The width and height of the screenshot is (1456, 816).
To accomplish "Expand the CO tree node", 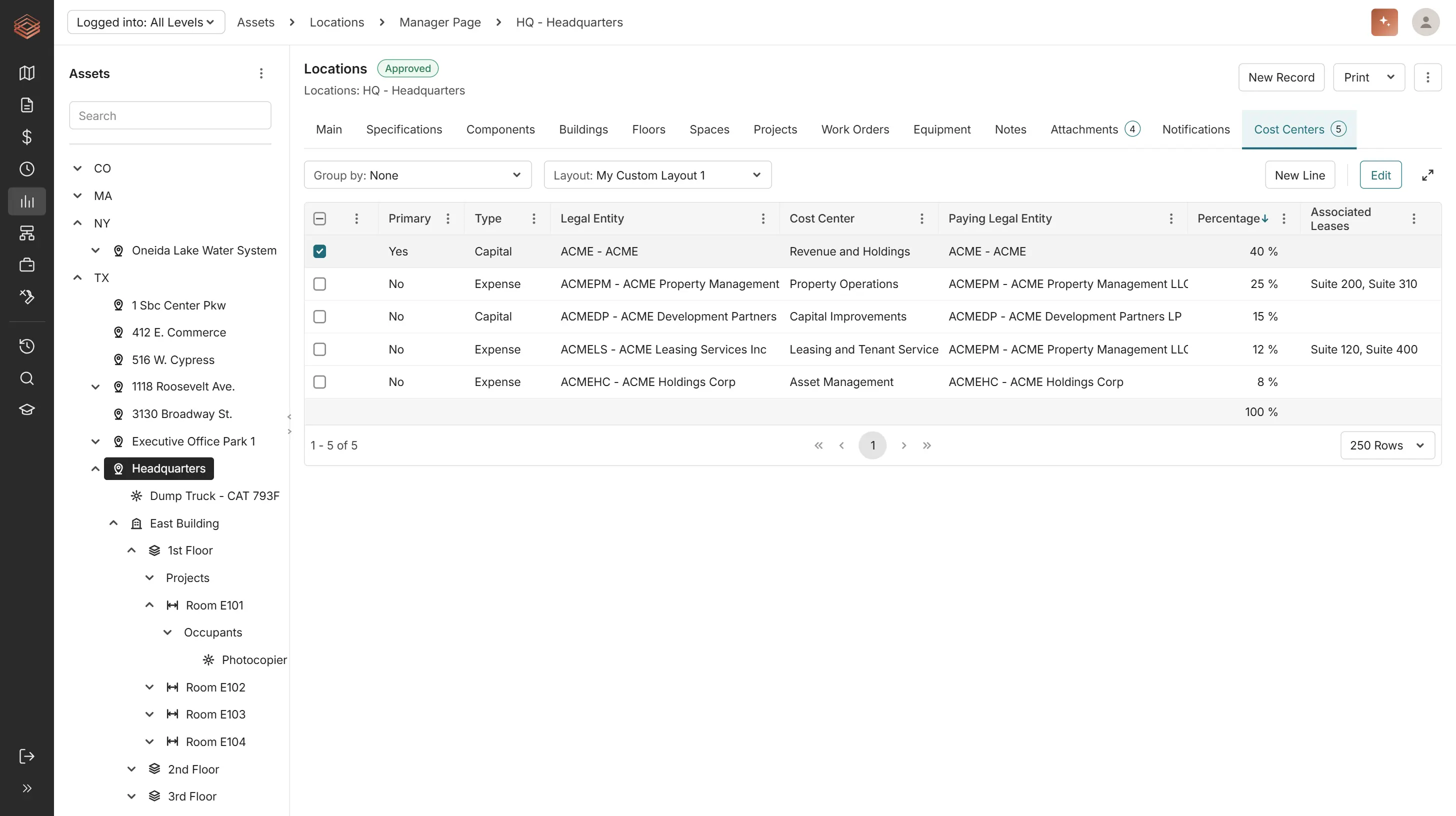I will (77, 168).
